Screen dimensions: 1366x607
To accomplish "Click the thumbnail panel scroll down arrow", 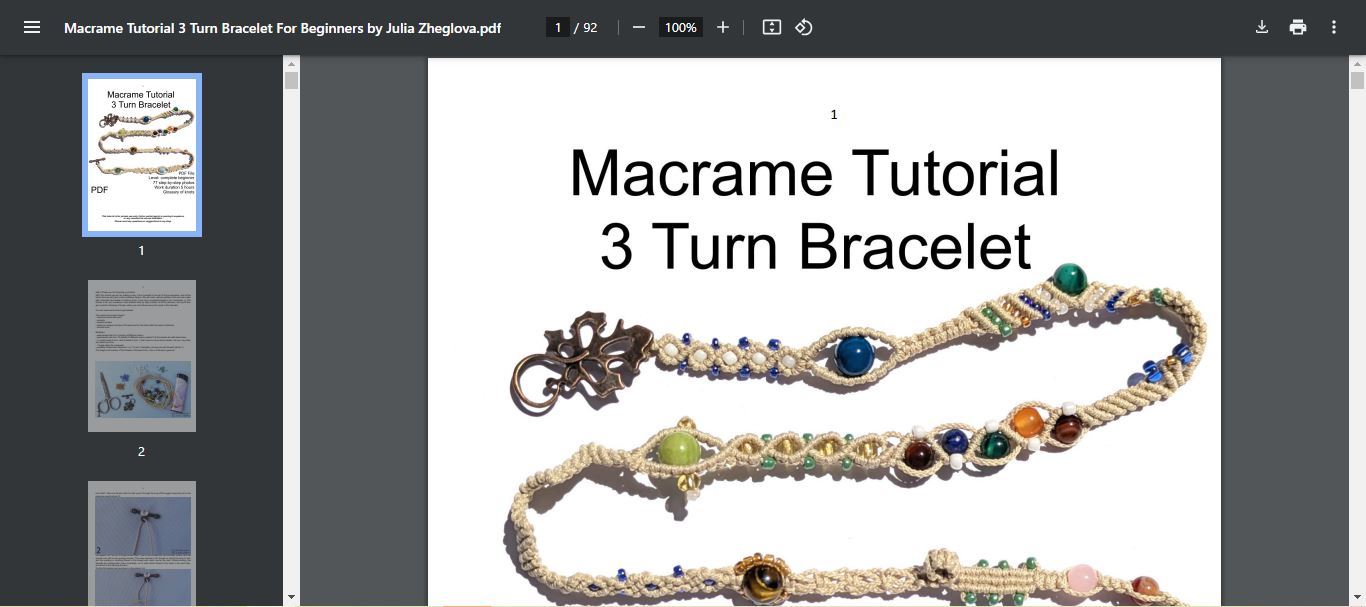I will [x=291, y=597].
